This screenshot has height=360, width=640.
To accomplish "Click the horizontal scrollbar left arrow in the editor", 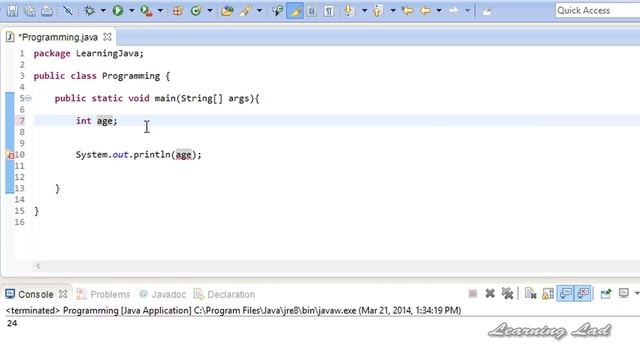I will click(x=38, y=266).
